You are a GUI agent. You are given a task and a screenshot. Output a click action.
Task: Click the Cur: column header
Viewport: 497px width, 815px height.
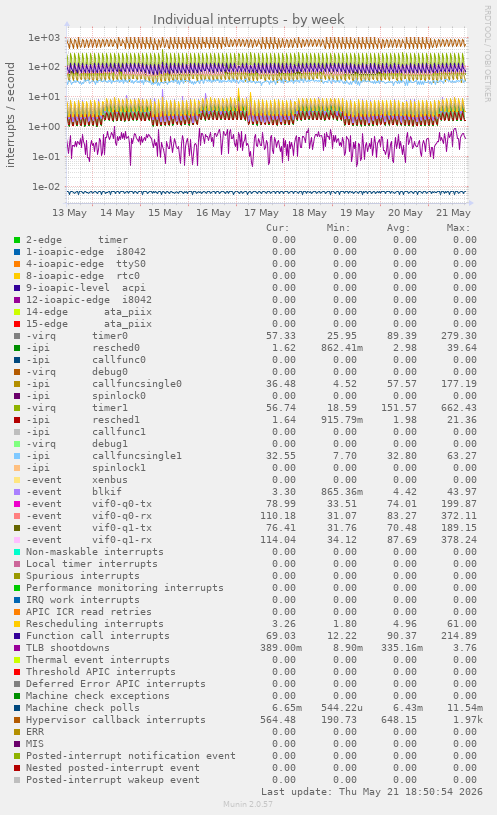tap(278, 228)
